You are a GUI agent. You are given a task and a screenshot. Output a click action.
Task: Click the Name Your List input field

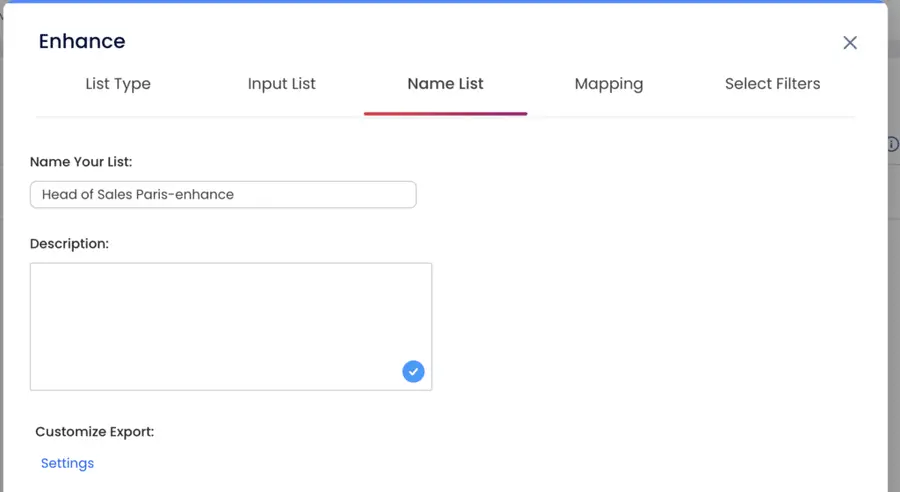223,195
